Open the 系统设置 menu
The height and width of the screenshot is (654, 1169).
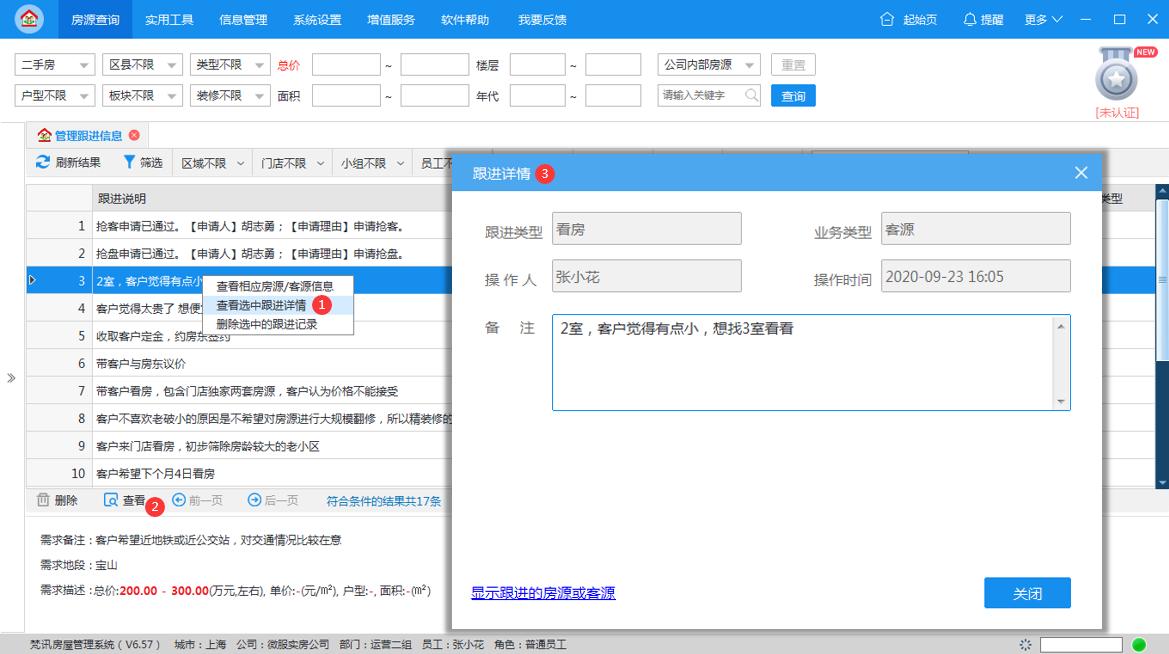316,18
